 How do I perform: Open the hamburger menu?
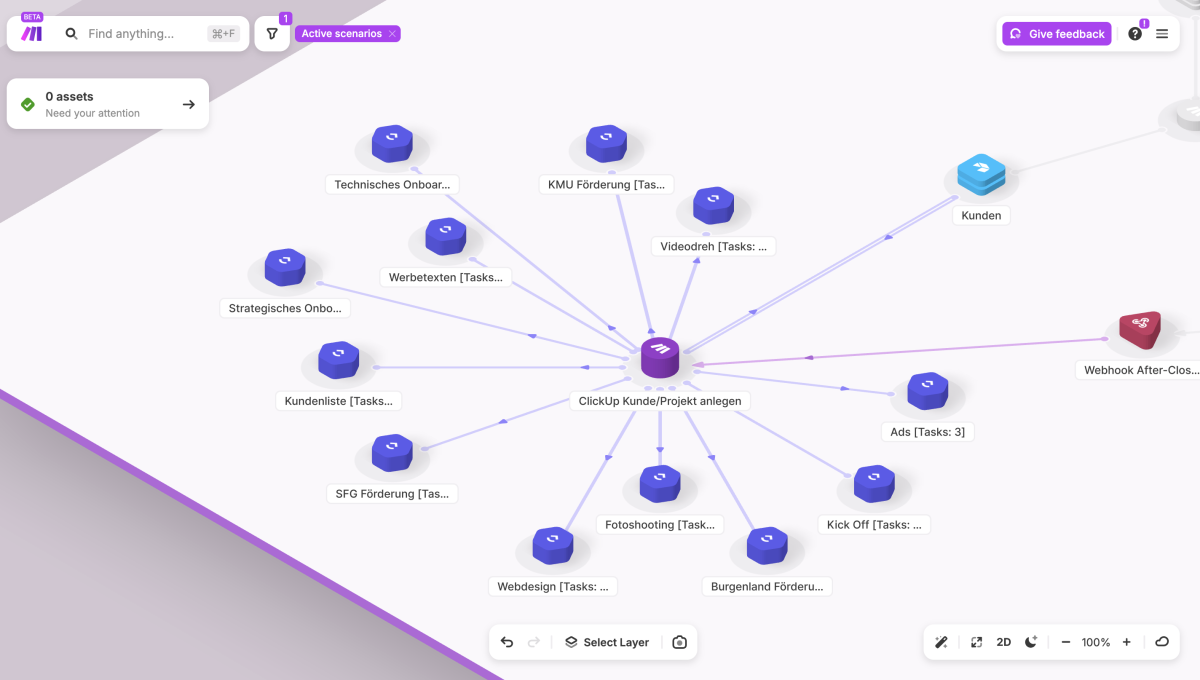pos(1162,34)
